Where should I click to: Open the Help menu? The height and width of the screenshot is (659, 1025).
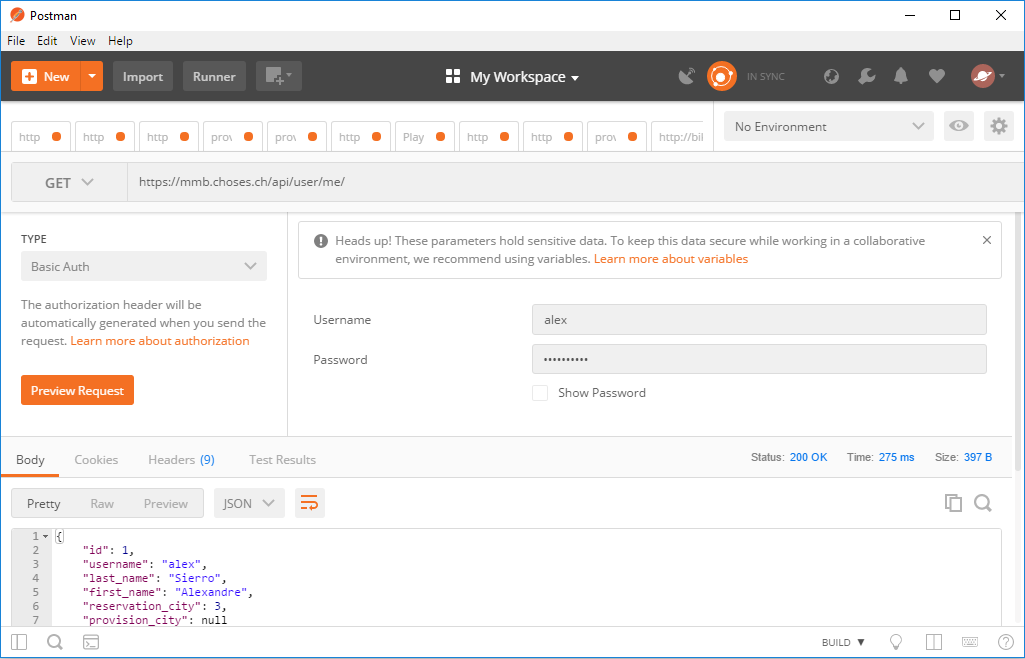[120, 41]
